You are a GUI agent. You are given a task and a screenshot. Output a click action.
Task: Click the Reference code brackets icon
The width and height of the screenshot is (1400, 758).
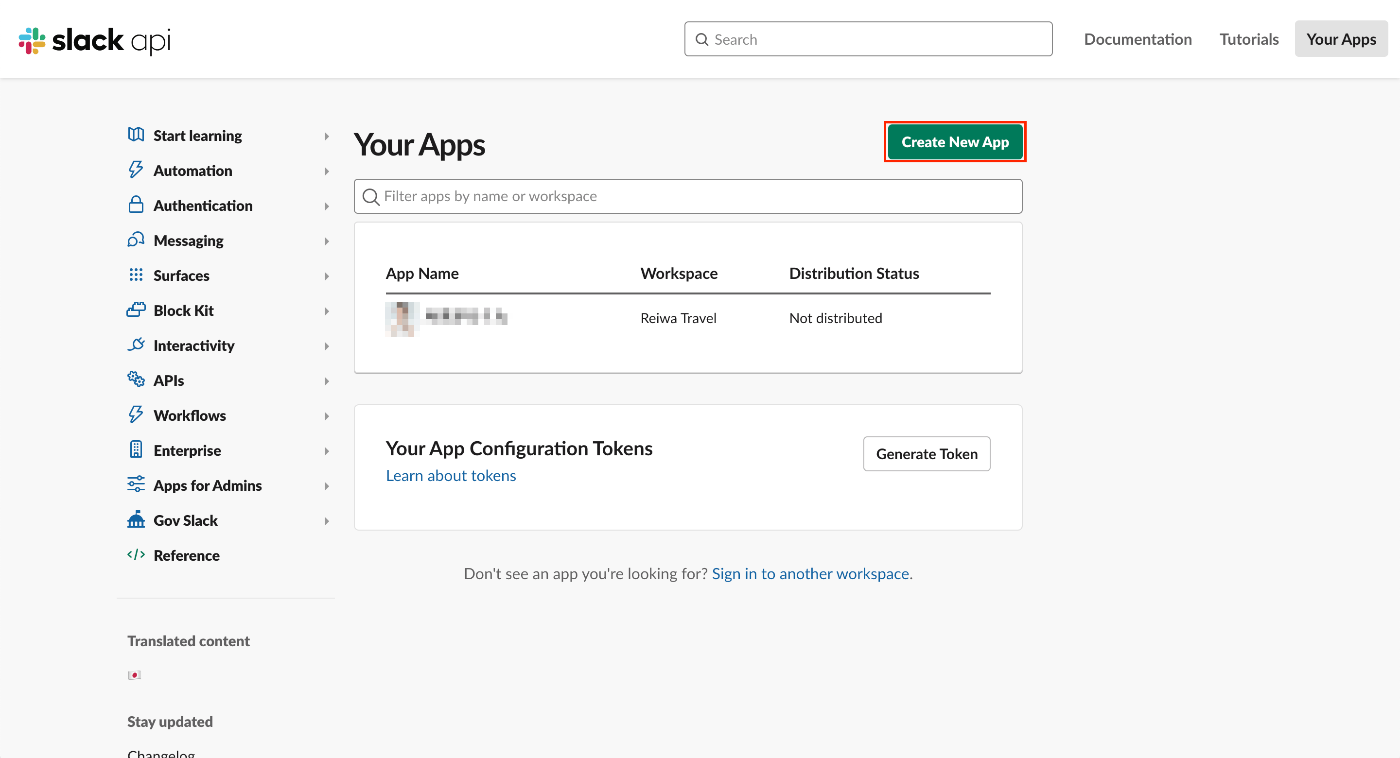(136, 555)
